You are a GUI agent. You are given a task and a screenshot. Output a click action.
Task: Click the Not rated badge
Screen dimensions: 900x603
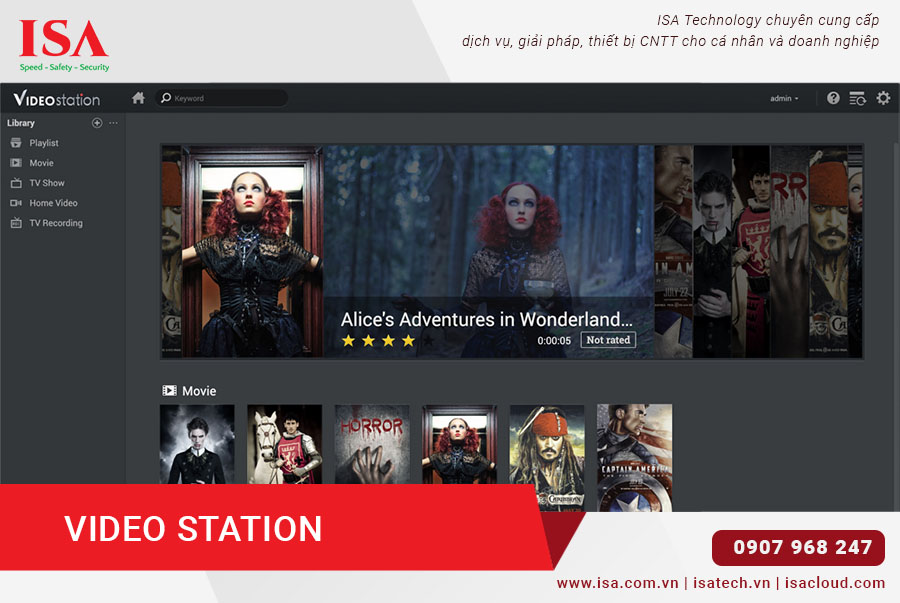(608, 340)
